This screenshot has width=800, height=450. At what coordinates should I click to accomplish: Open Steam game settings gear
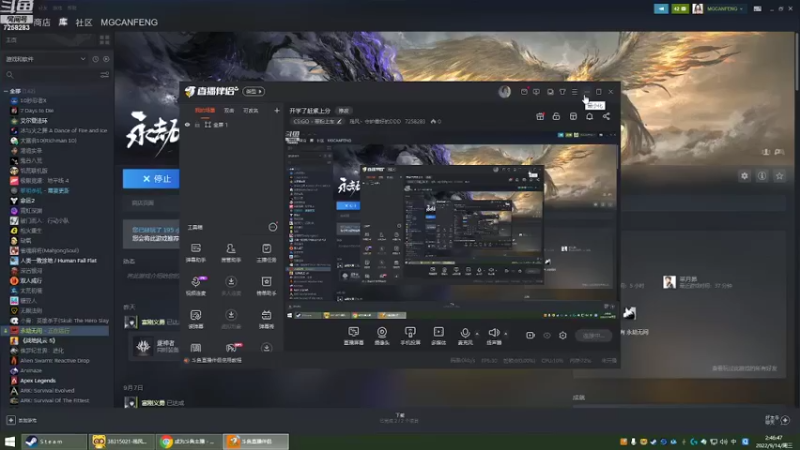(744, 176)
